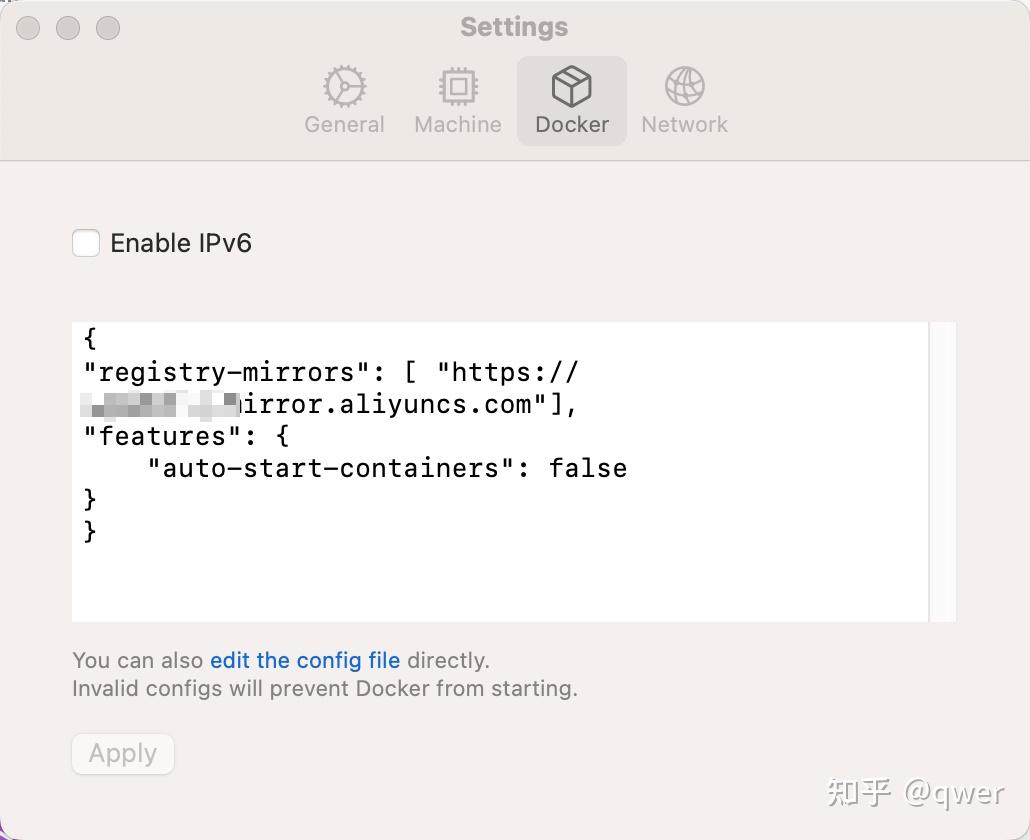The width and height of the screenshot is (1030, 840).
Task: Click the Network globe icon
Action: coord(685,87)
